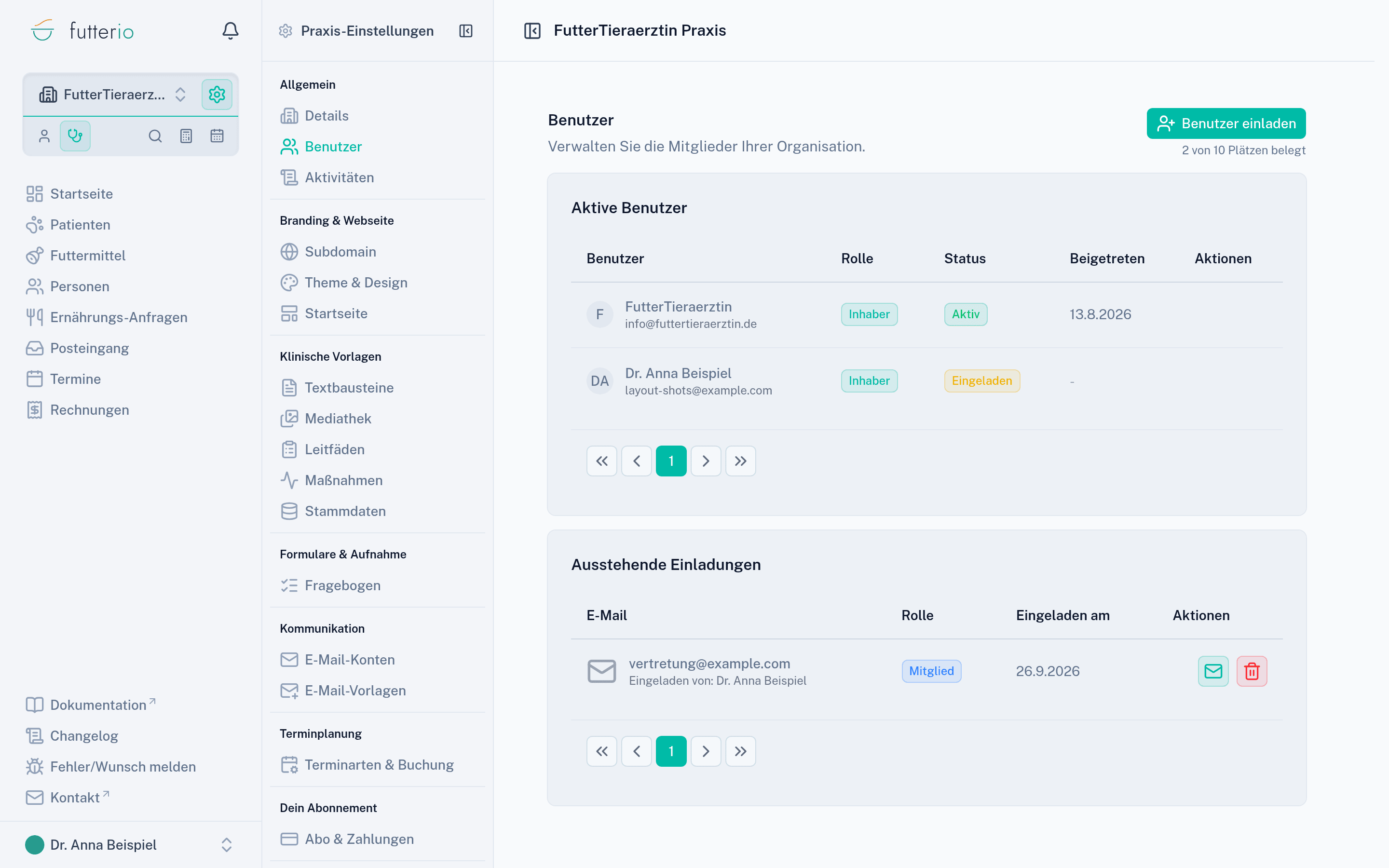Switch to the person view icon

coord(44,136)
